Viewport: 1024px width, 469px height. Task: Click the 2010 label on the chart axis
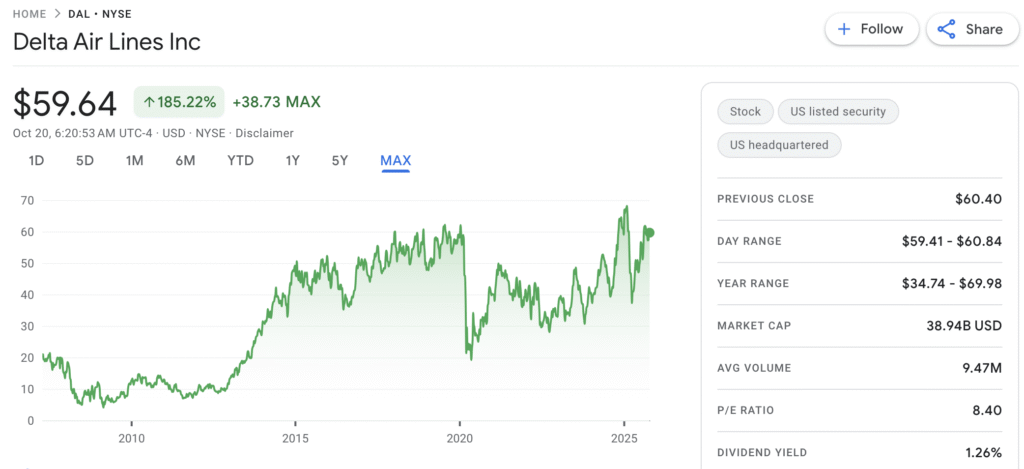tap(131, 436)
